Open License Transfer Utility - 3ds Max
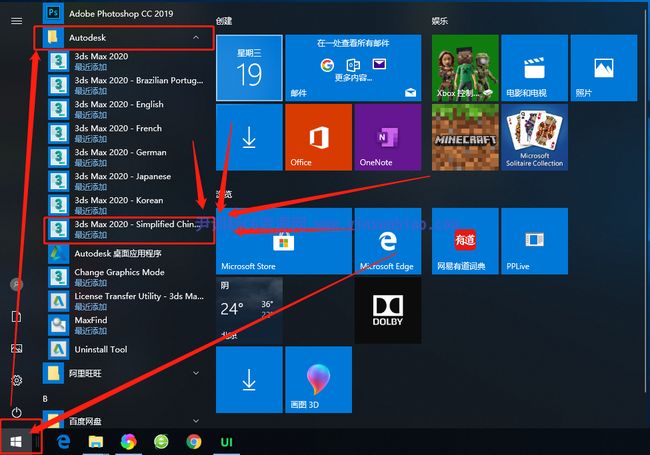Image resolution: width=650 pixels, height=455 pixels. point(129,301)
